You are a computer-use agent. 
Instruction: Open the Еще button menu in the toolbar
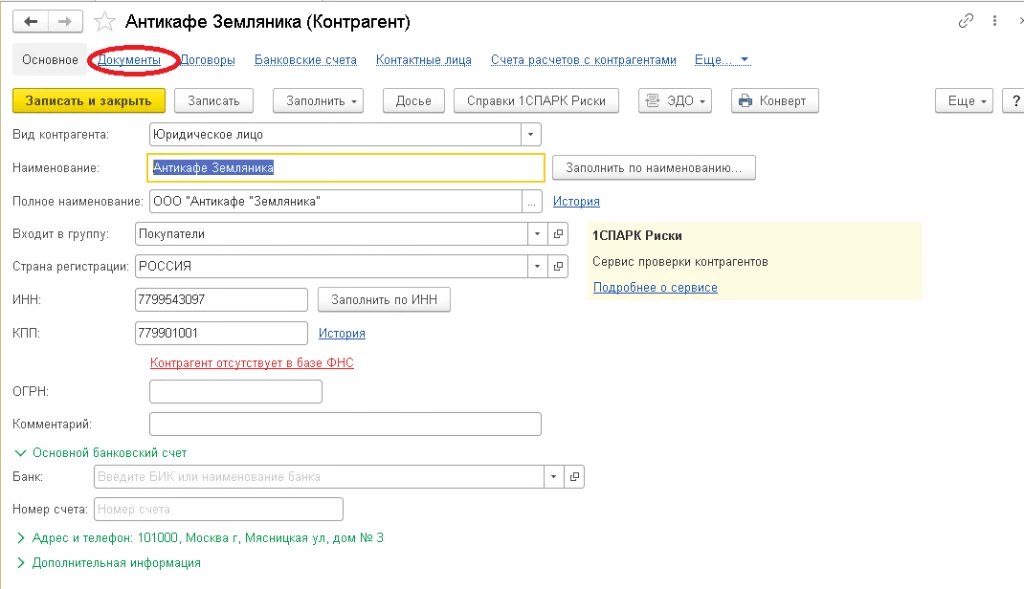(x=964, y=101)
